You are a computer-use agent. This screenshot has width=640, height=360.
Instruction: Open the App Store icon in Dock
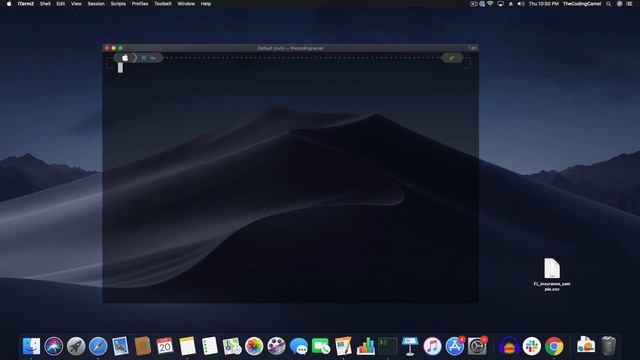[x=454, y=347]
